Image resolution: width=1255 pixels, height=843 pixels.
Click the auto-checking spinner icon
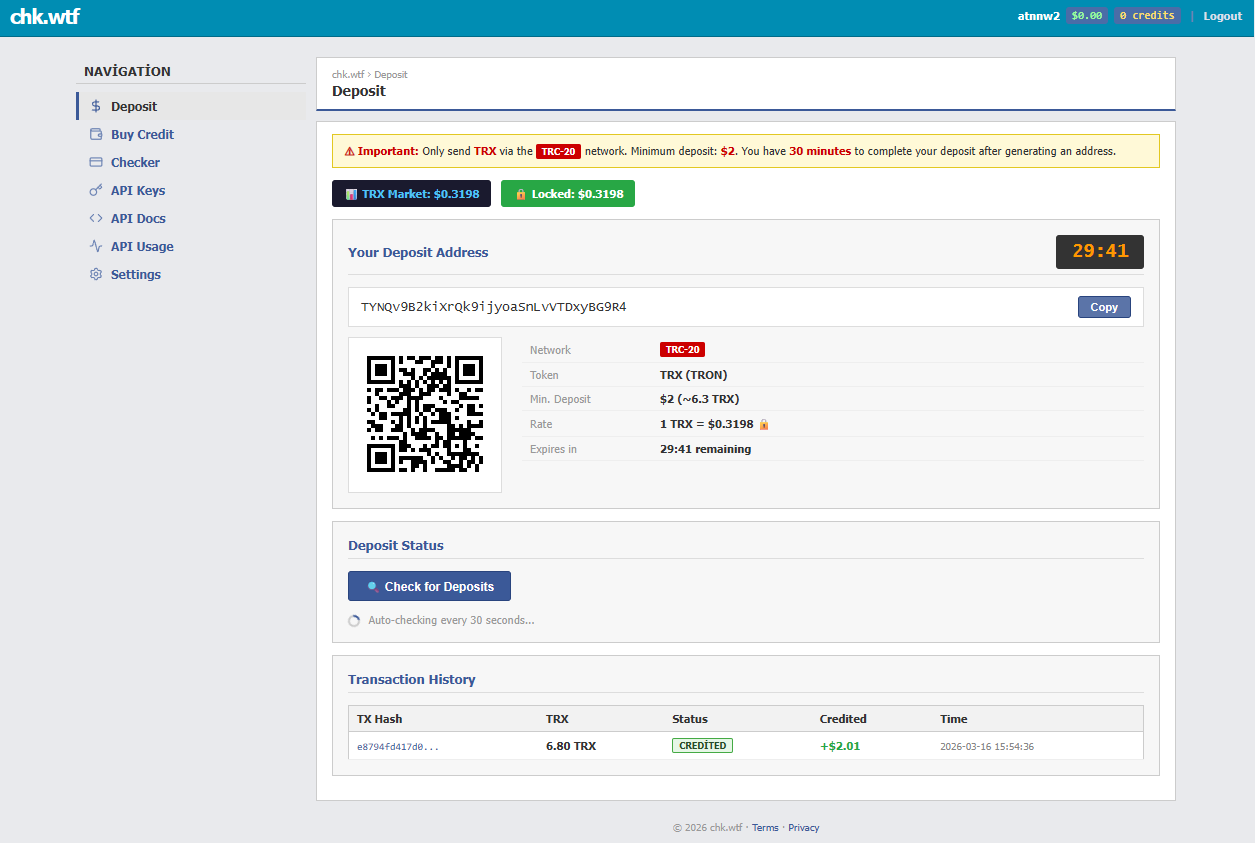(354, 621)
